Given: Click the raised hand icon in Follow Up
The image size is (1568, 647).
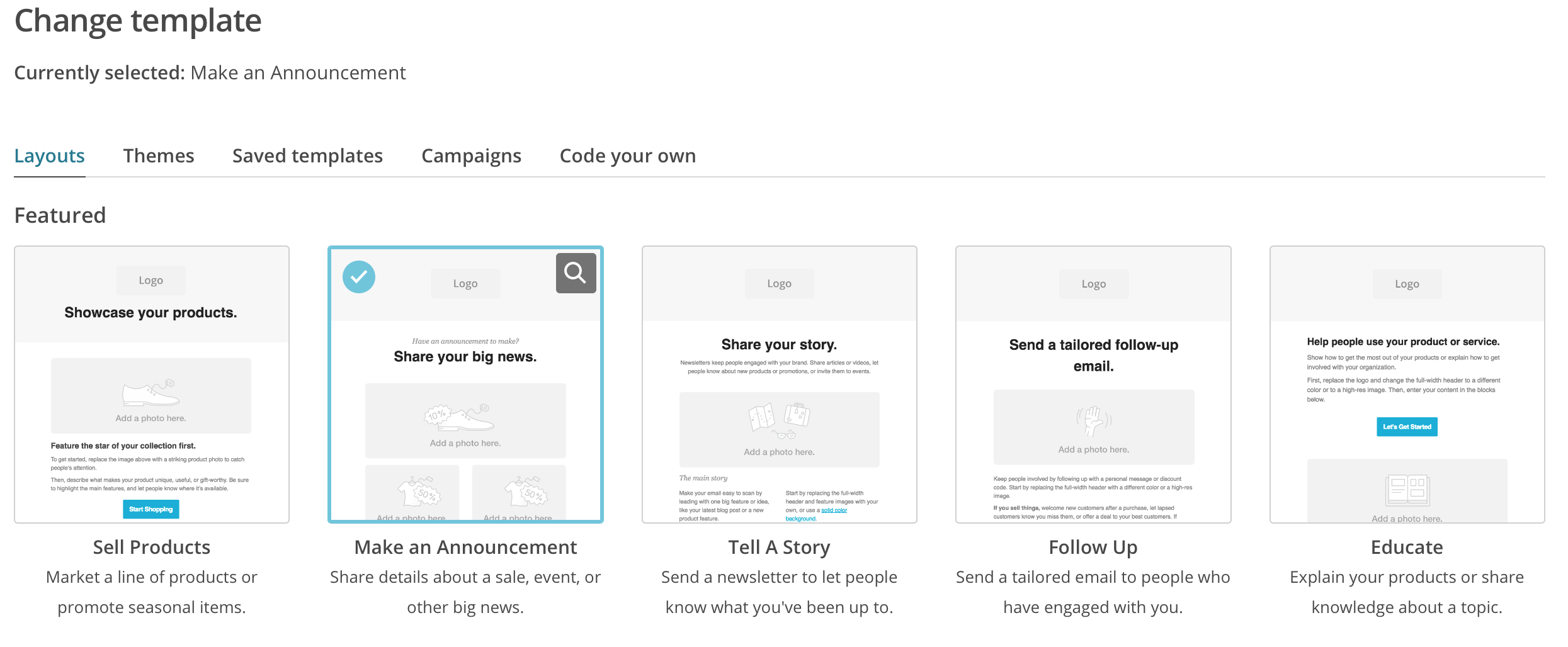Looking at the screenshot, I should pyautogui.click(x=1094, y=420).
